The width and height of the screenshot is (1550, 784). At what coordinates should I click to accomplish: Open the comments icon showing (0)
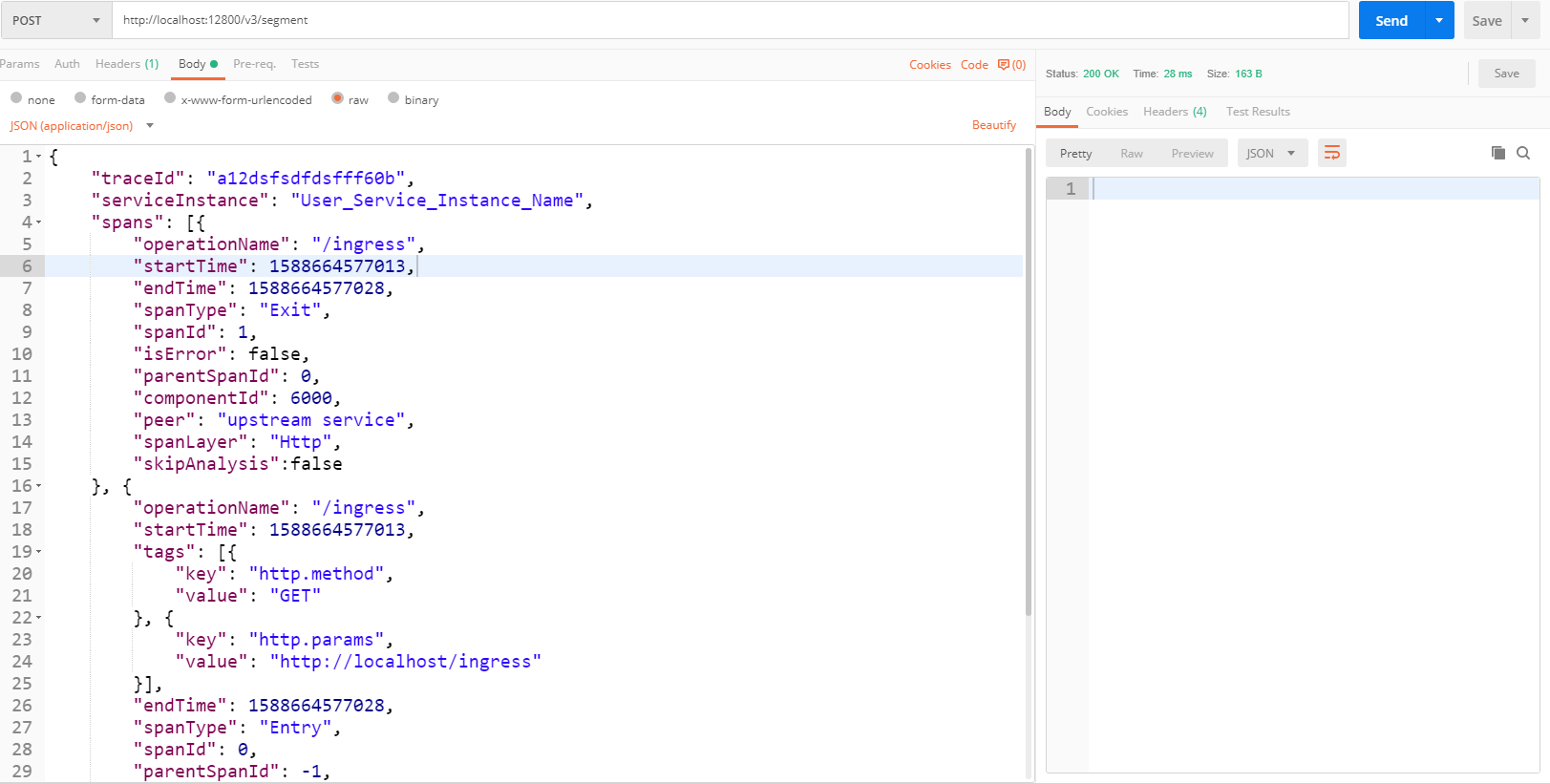[x=1011, y=65]
